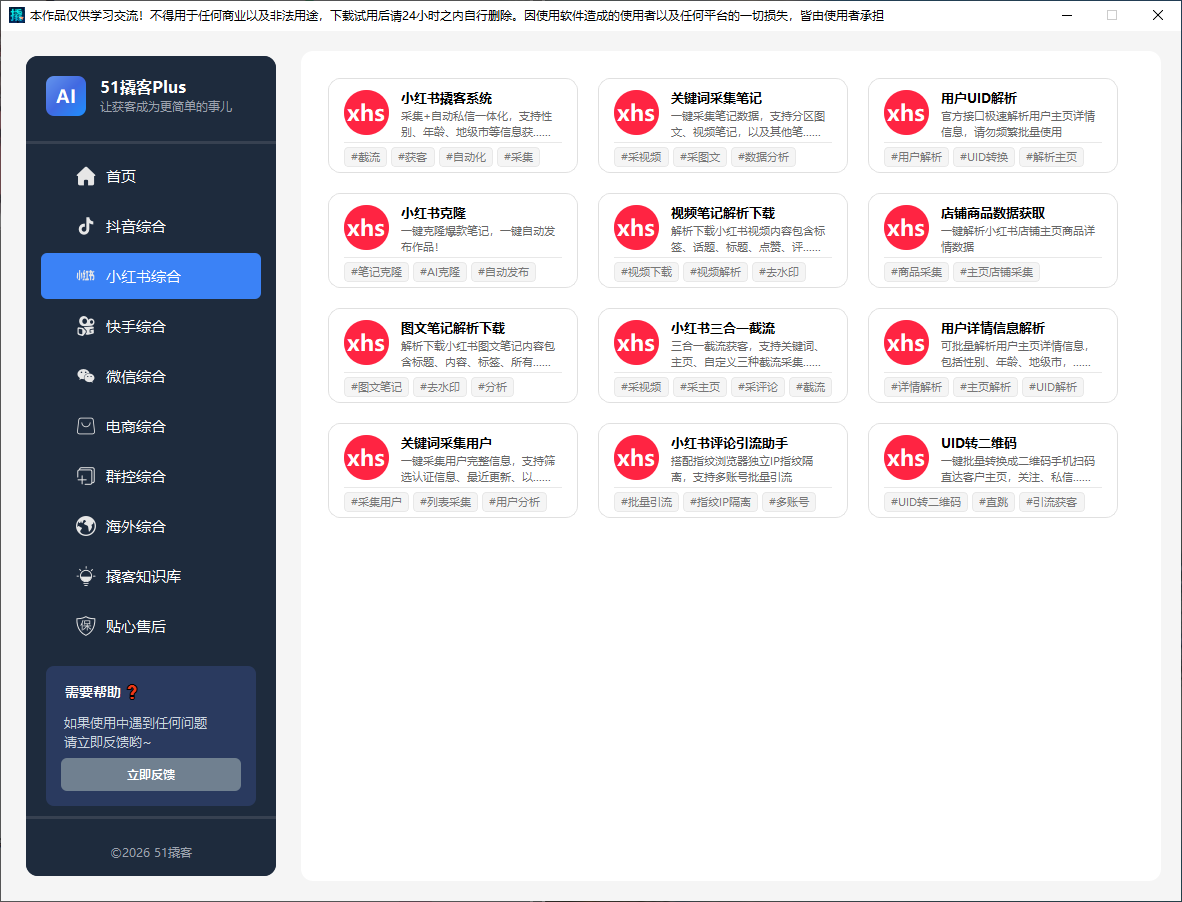
Task: Open the 店铺商品数据获取 card
Action: tap(992, 240)
